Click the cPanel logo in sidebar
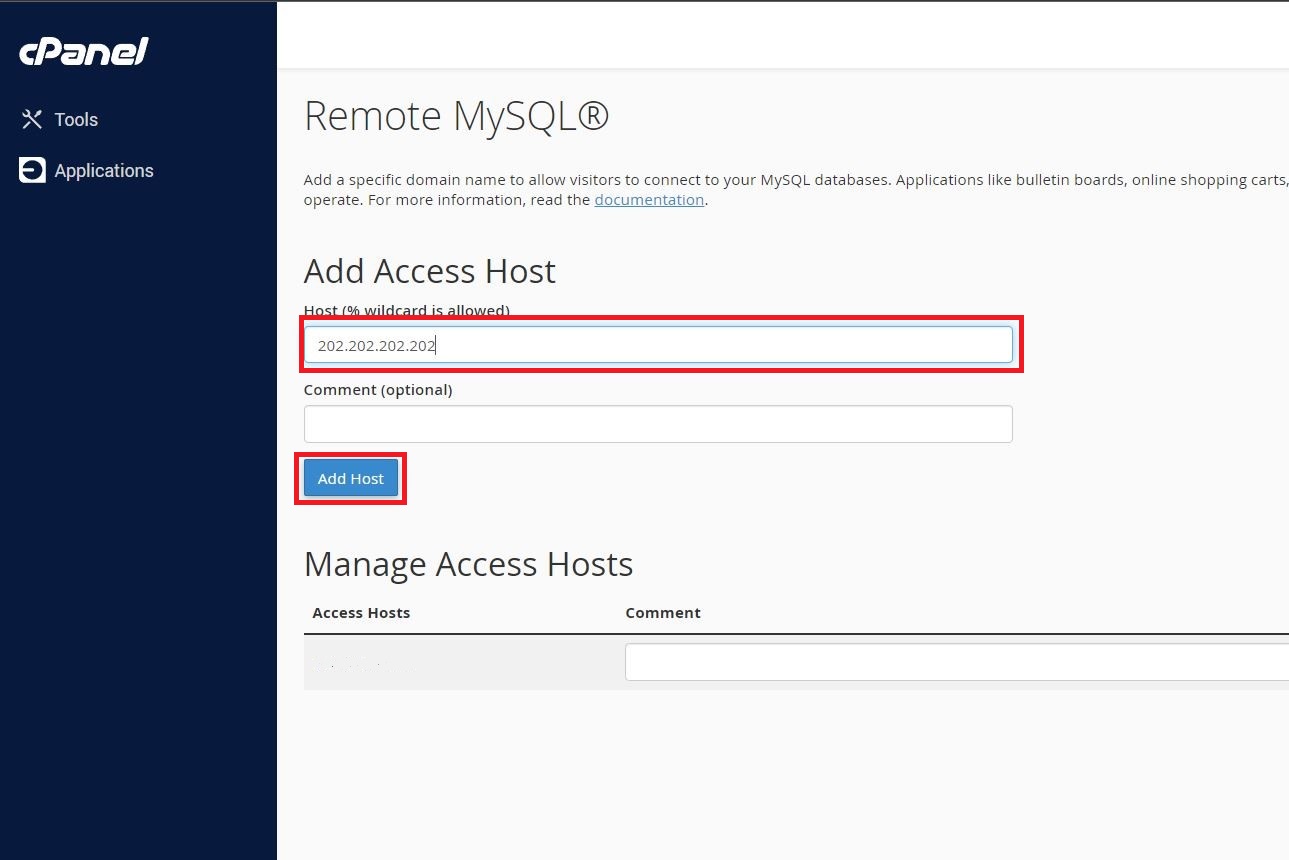This screenshot has width=1289, height=860. coord(83,52)
